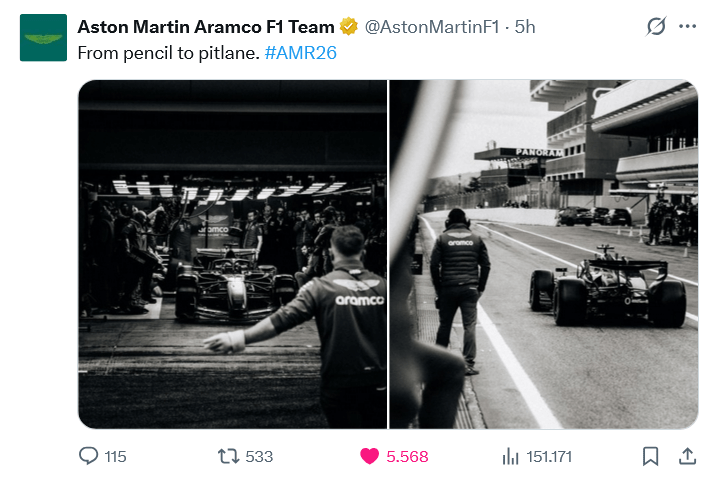
Task: Click the gold verified badge
Action: (349, 27)
